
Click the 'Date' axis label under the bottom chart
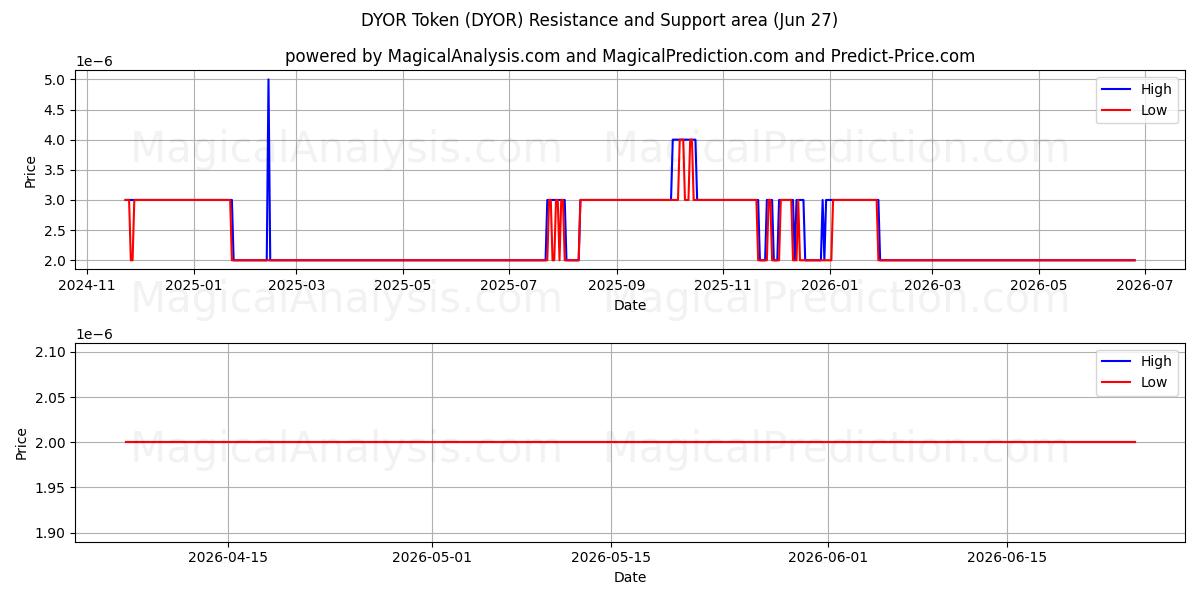click(x=630, y=577)
